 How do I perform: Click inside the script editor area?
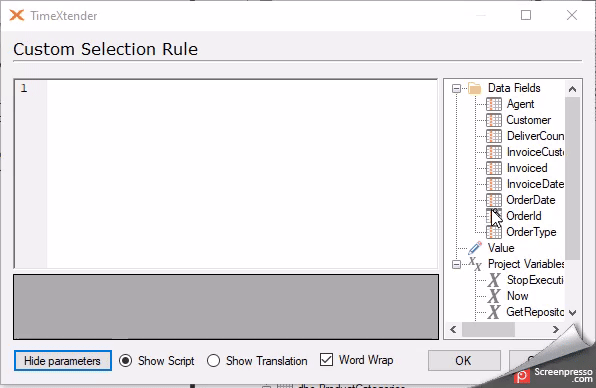(242, 174)
